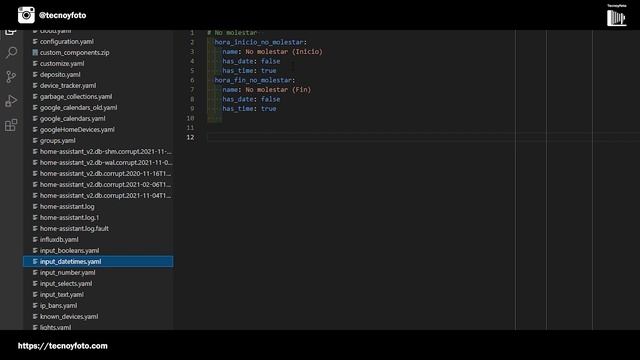Open the Search view in activity bar
This screenshot has height=360, width=640.
pyautogui.click(x=11, y=52)
